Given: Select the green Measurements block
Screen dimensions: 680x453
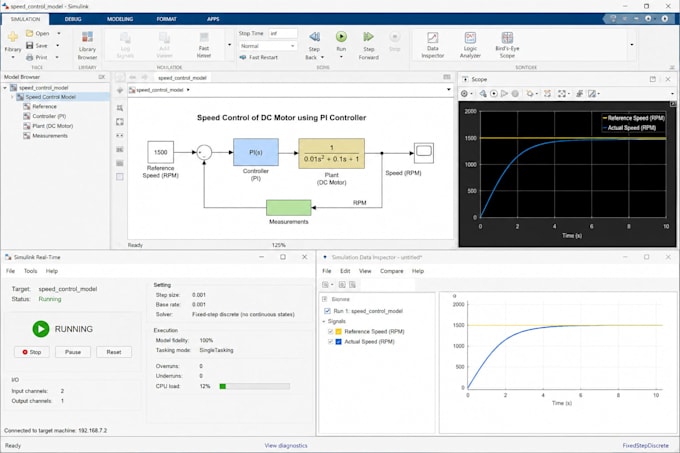Looking at the screenshot, I should (x=288, y=208).
